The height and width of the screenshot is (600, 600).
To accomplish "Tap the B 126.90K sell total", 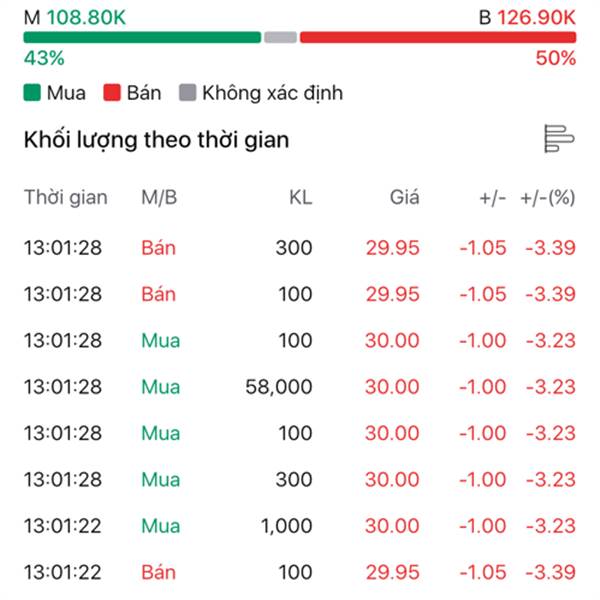I will click(528, 18).
